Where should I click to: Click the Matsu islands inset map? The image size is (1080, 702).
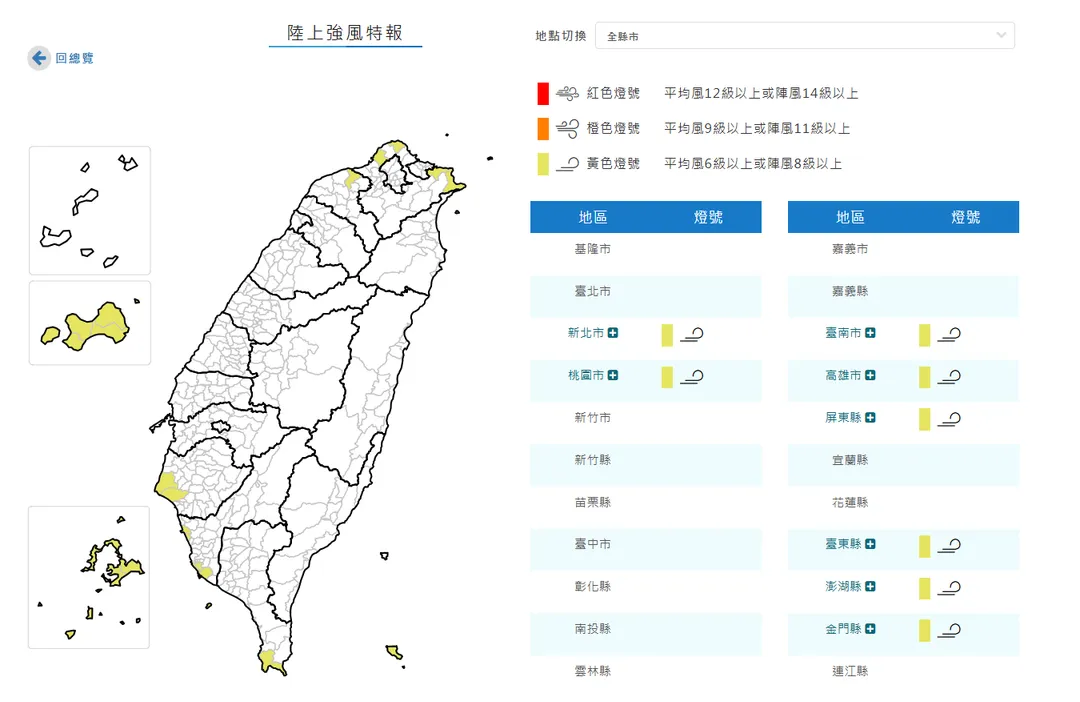point(90,210)
